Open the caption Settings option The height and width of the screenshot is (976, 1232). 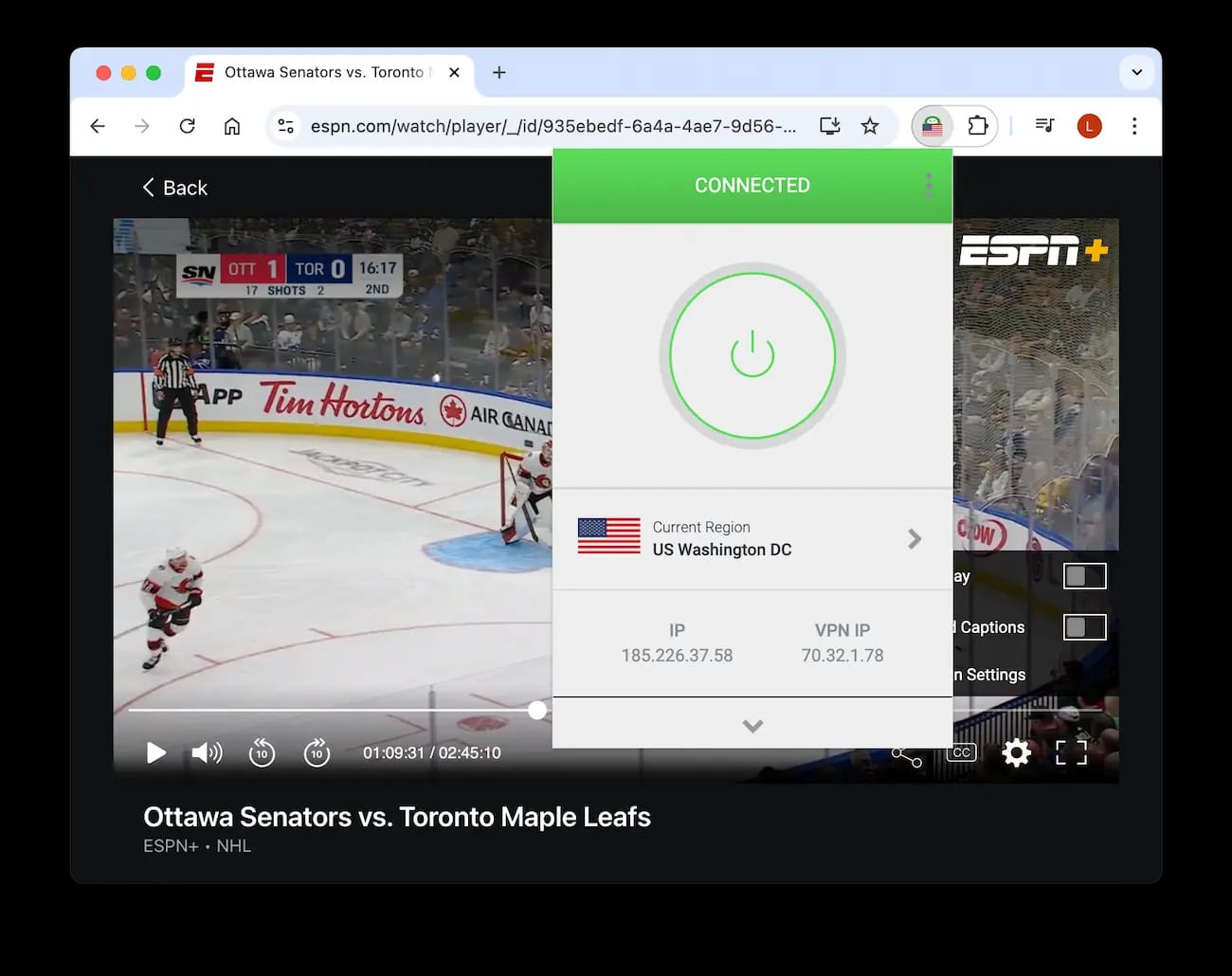(x=989, y=675)
